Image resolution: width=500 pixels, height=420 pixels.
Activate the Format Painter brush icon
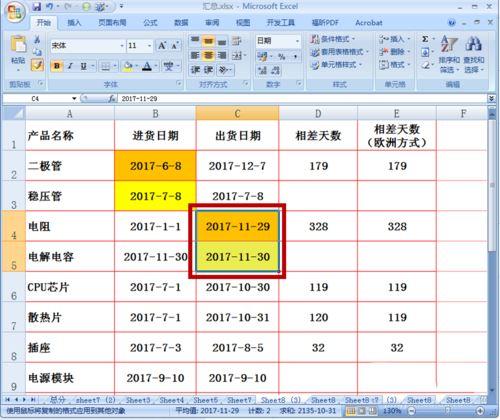37,65
